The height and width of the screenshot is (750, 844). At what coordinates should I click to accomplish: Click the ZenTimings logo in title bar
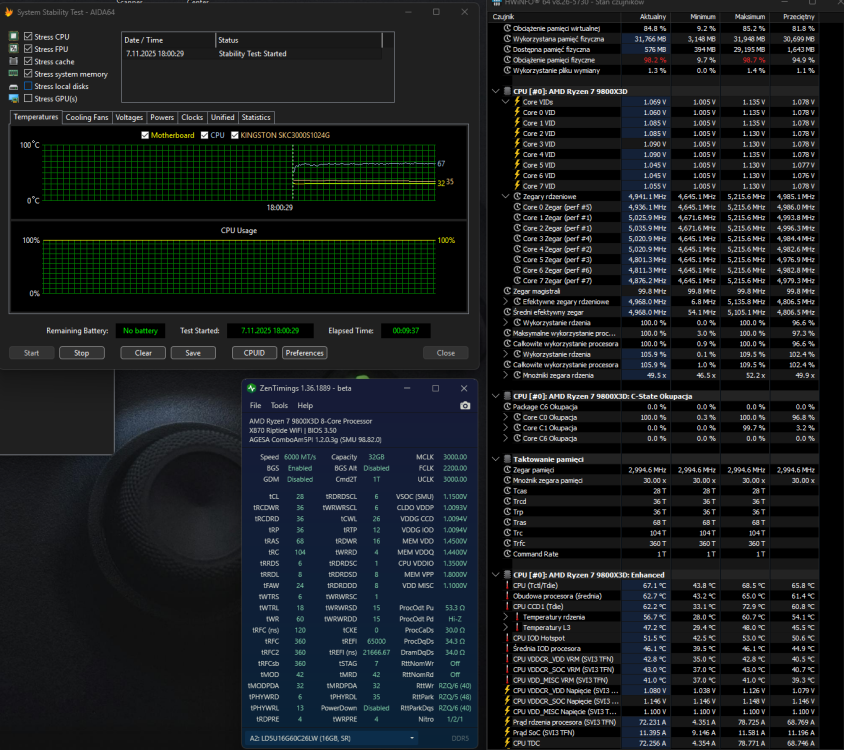[252, 387]
